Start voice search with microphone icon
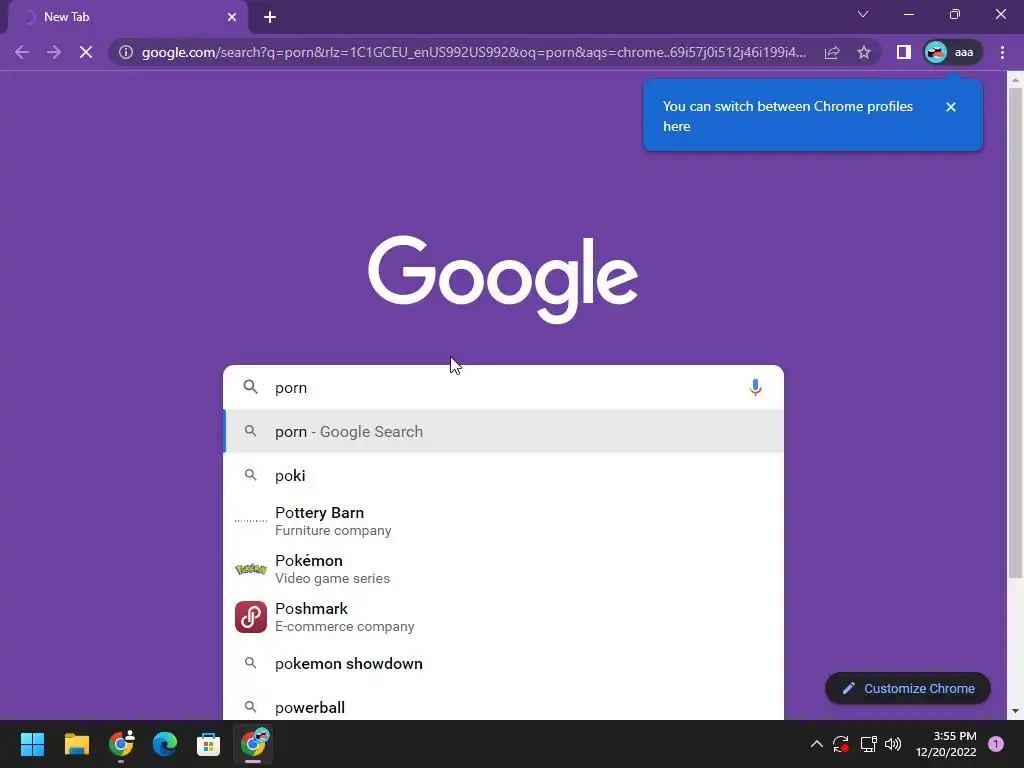The width and height of the screenshot is (1024, 768). pos(755,387)
